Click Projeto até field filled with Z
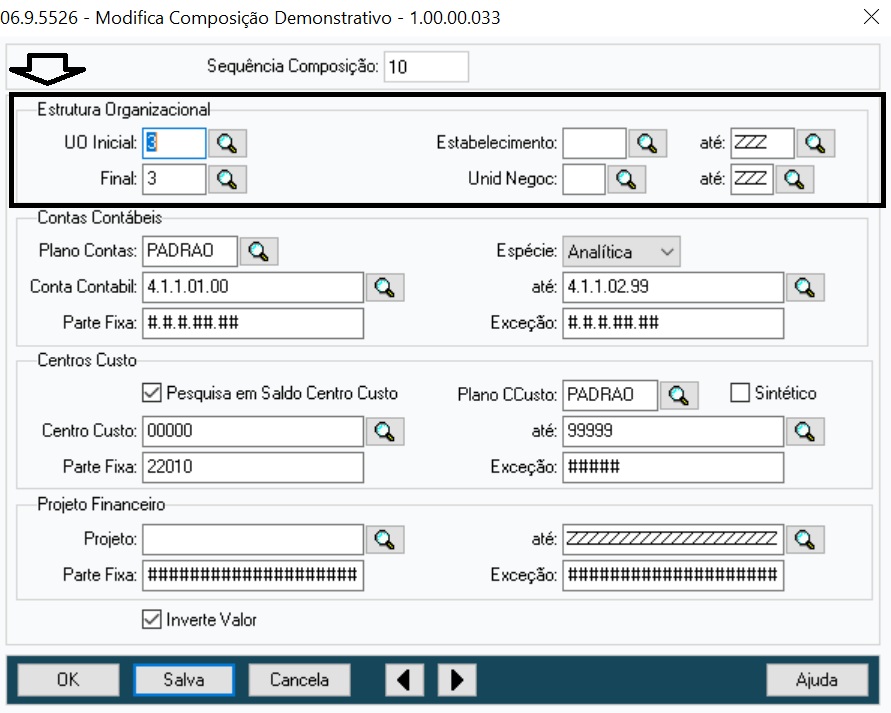Image resolution: width=891 pixels, height=713 pixels. 673,539
